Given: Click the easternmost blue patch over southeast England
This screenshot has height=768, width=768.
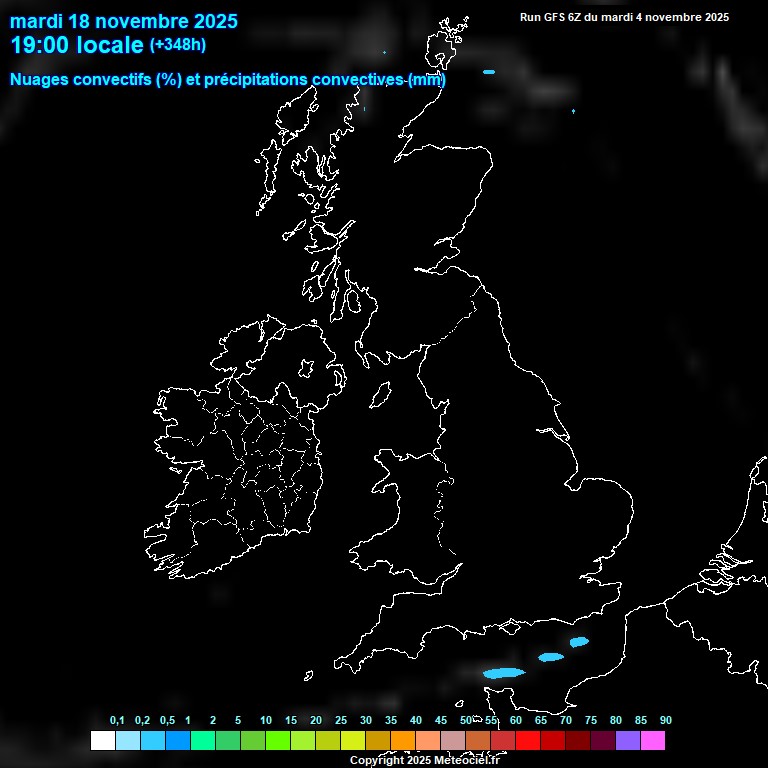Looking at the screenshot, I should (579, 642).
